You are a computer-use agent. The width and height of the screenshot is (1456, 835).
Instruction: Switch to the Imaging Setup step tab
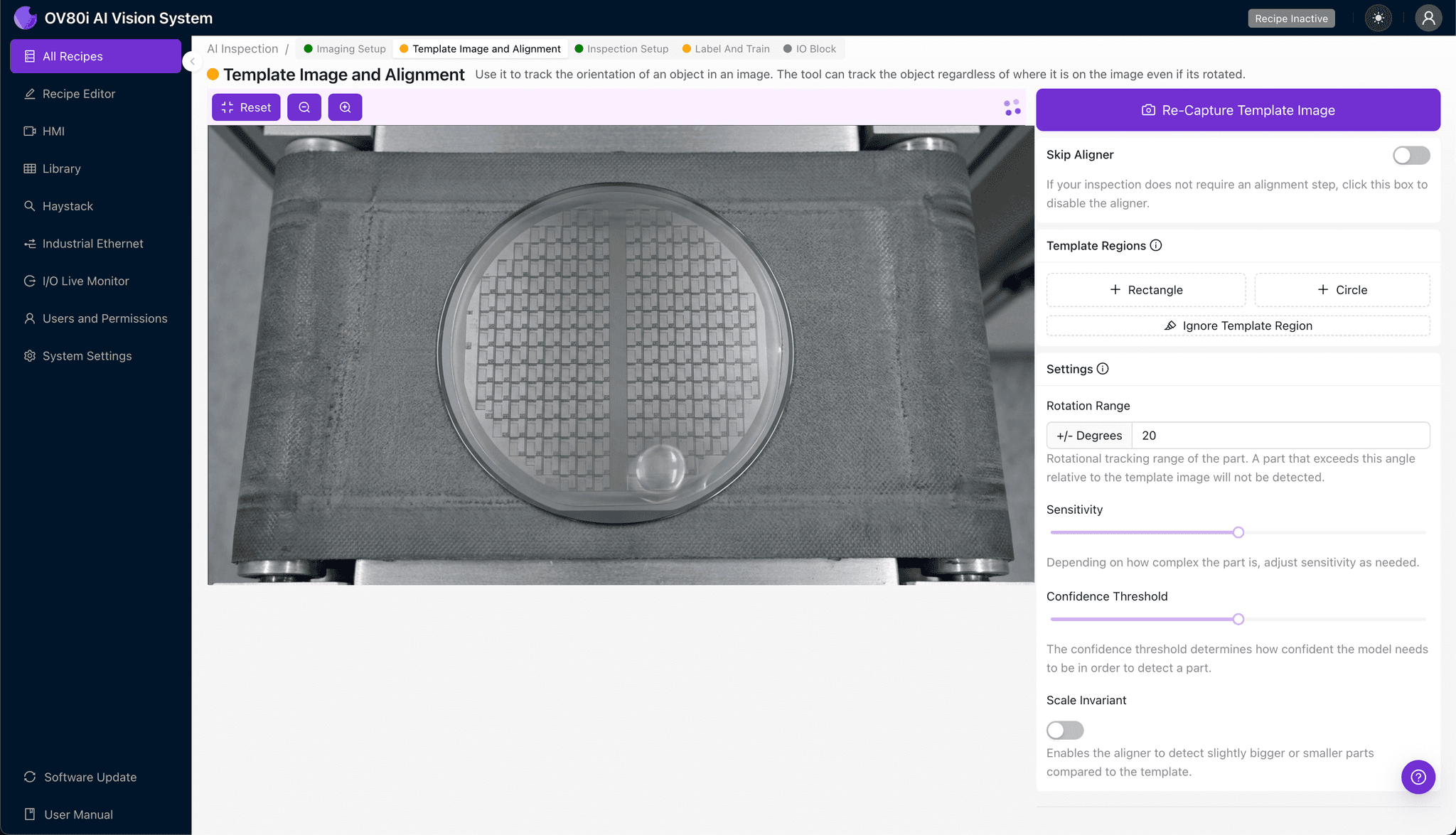pos(344,49)
